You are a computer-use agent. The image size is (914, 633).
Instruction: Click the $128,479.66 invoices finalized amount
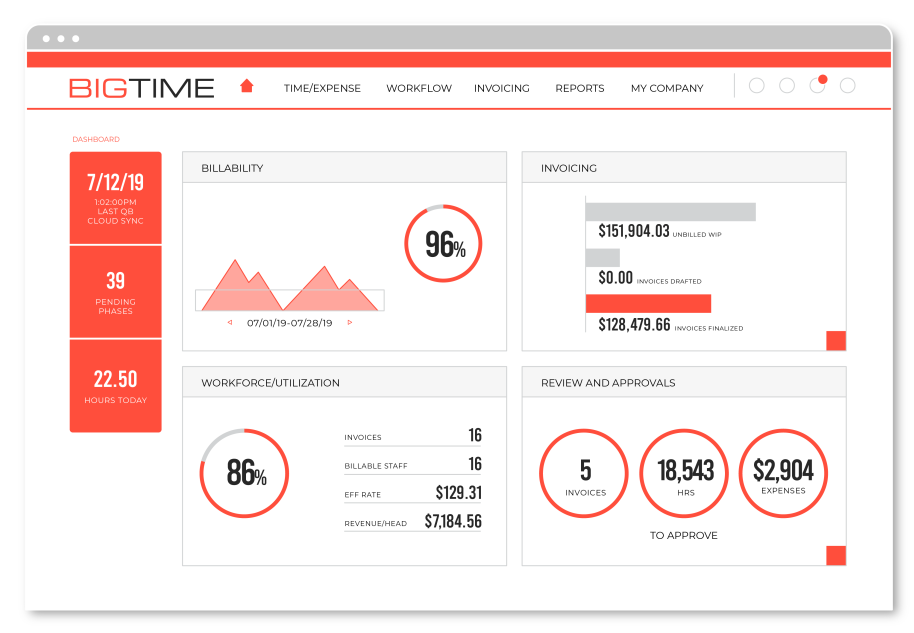[x=634, y=324]
